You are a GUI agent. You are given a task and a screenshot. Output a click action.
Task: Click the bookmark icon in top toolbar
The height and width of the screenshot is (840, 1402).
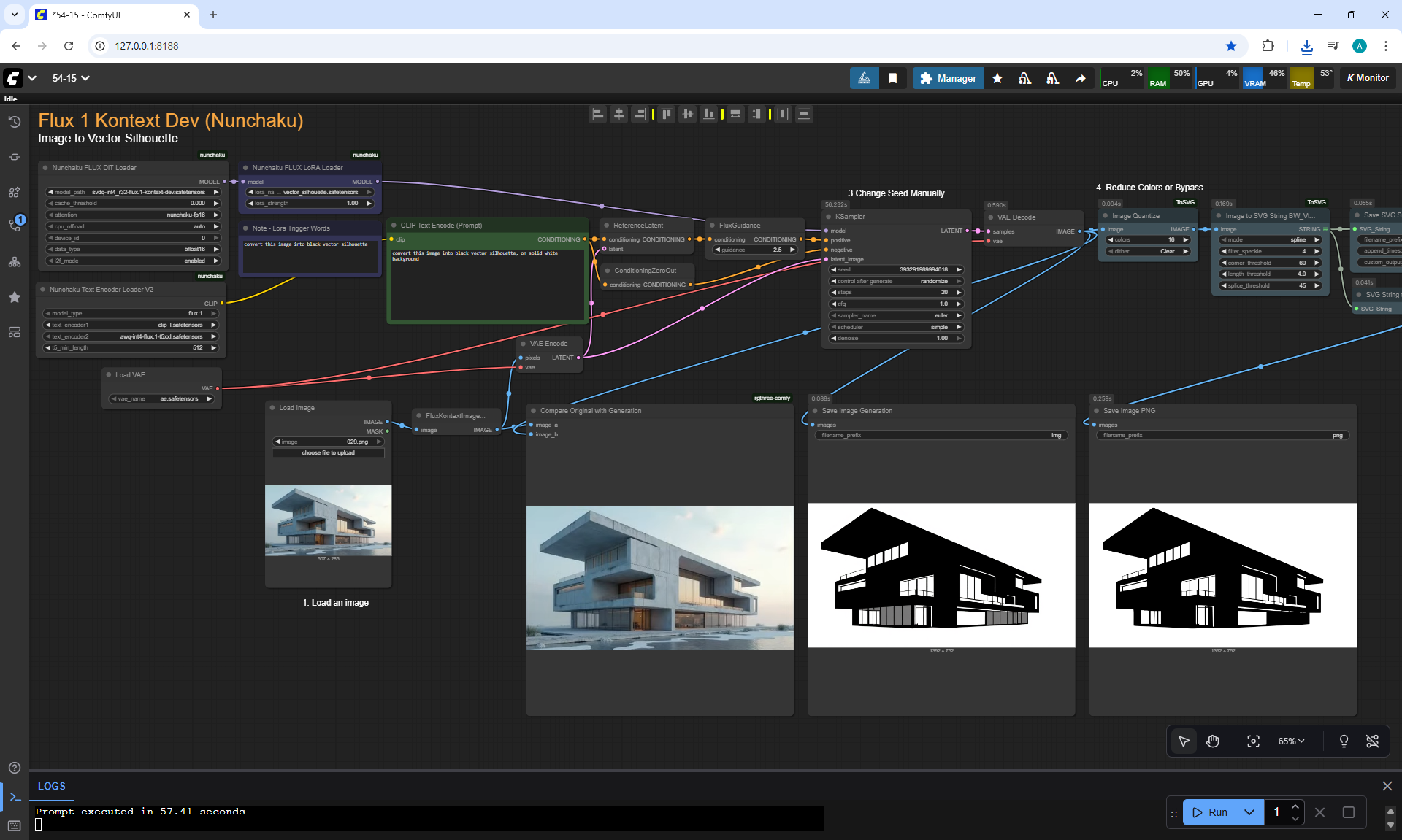tap(892, 78)
